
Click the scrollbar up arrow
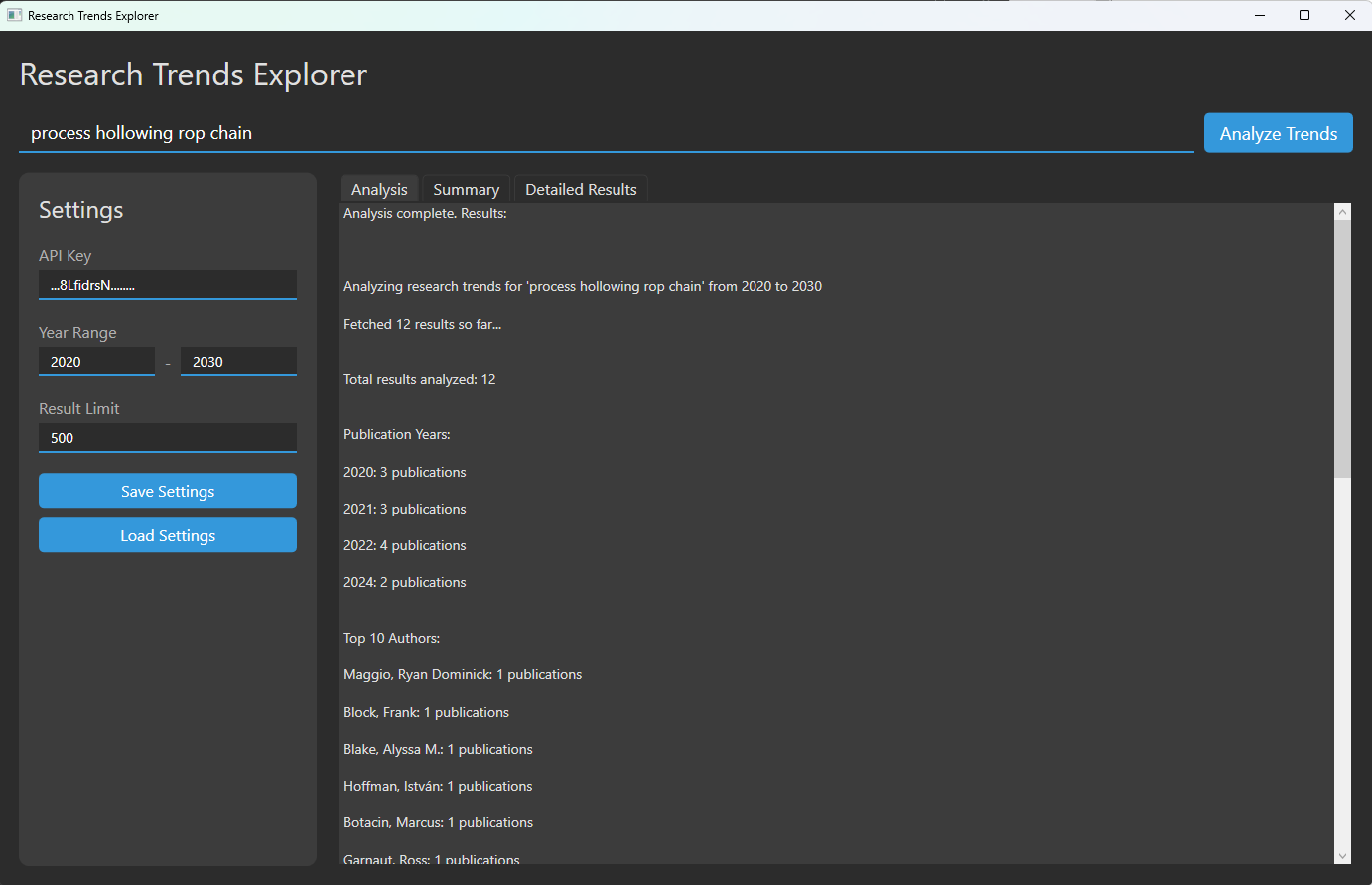pos(1342,212)
